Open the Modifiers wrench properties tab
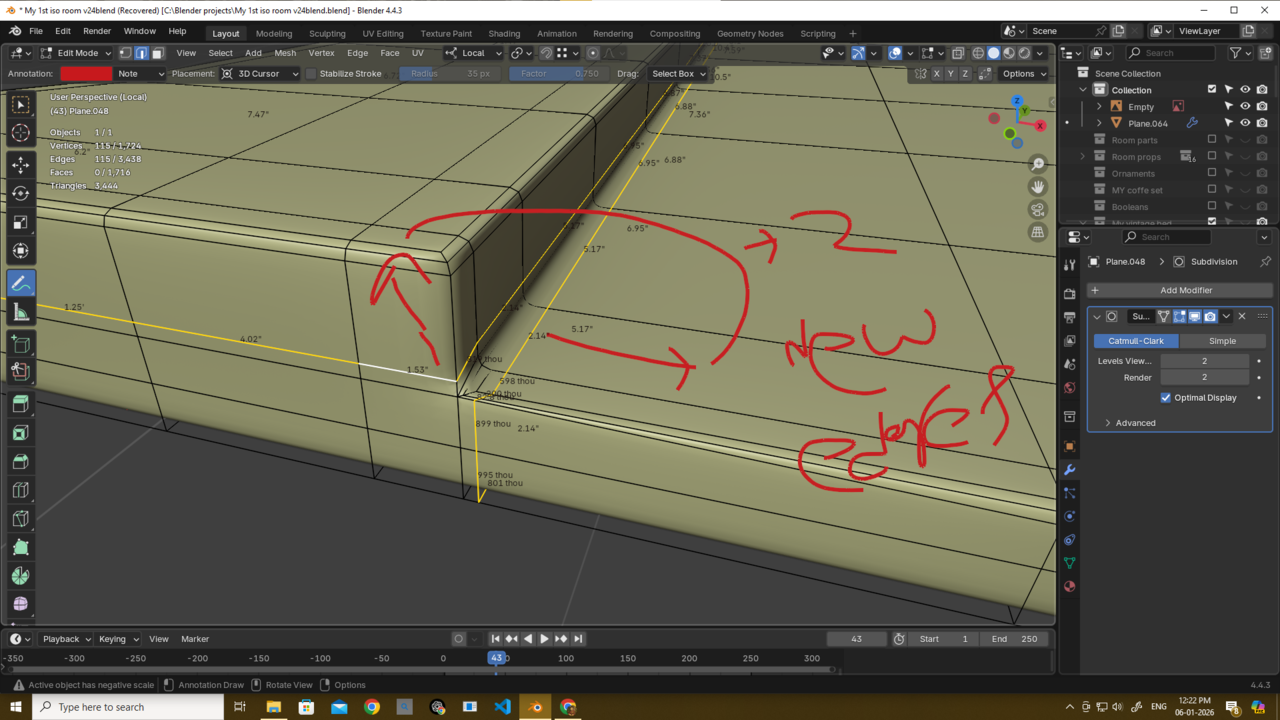 pos(1069,469)
